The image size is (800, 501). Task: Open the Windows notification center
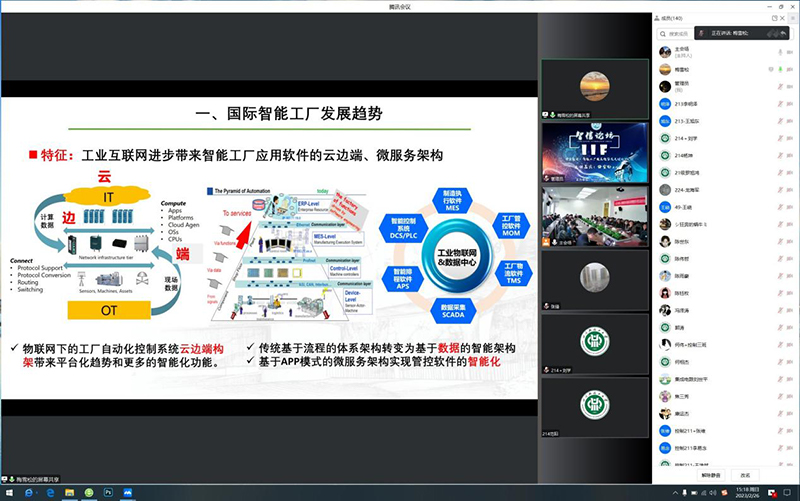pos(789,493)
